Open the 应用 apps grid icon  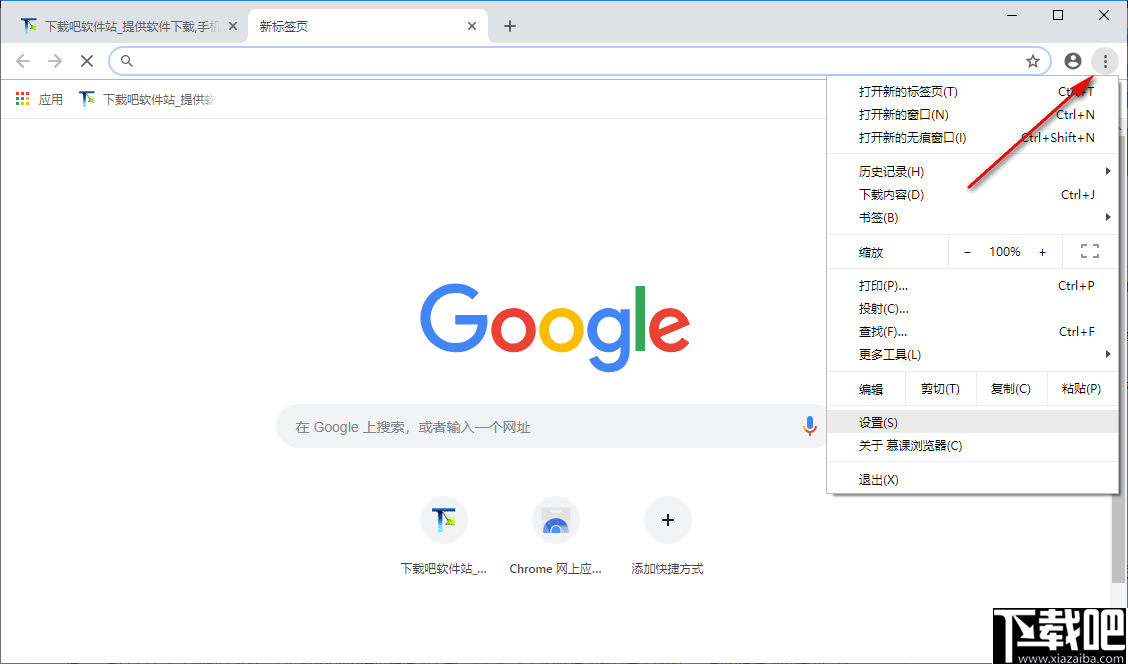tap(22, 98)
